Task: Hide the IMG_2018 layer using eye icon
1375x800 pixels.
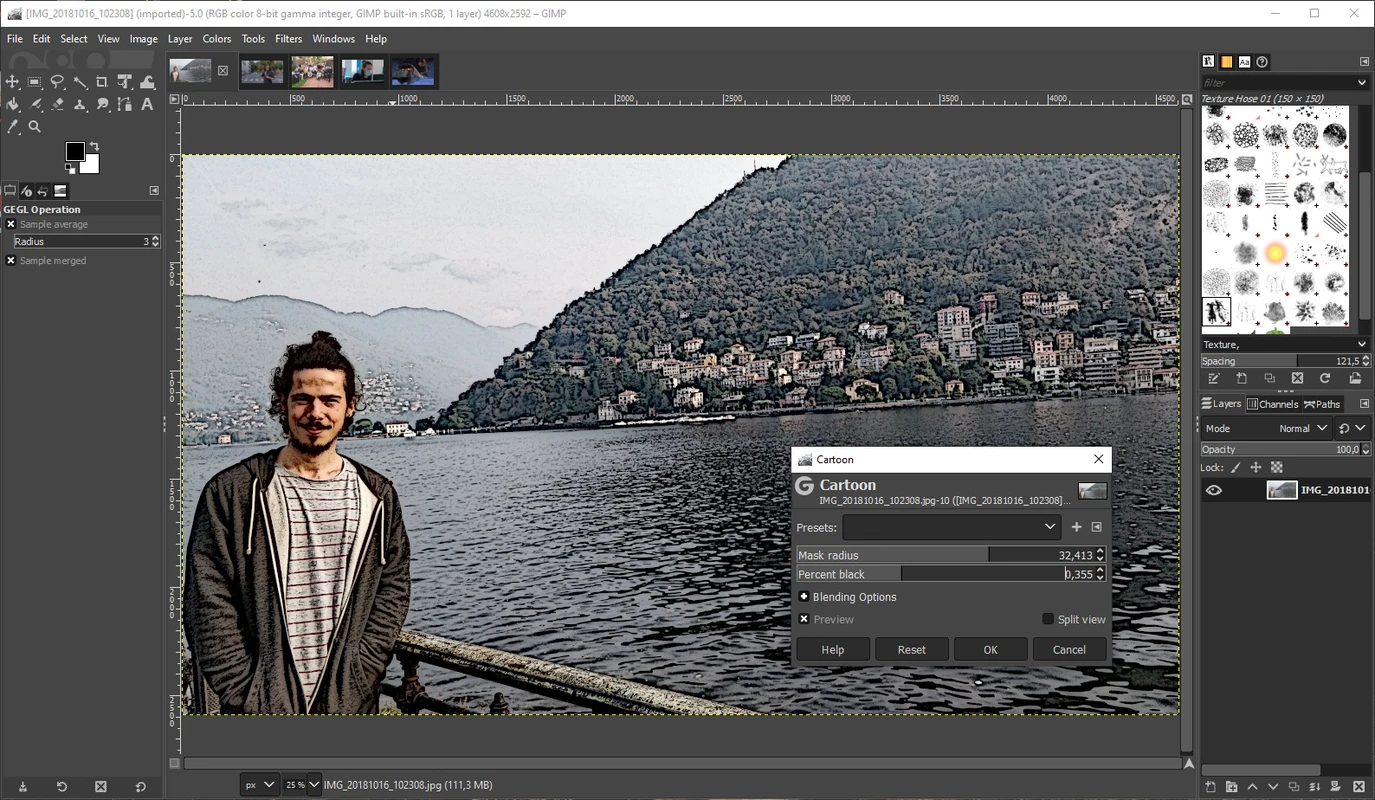Action: tap(1214, 490)
